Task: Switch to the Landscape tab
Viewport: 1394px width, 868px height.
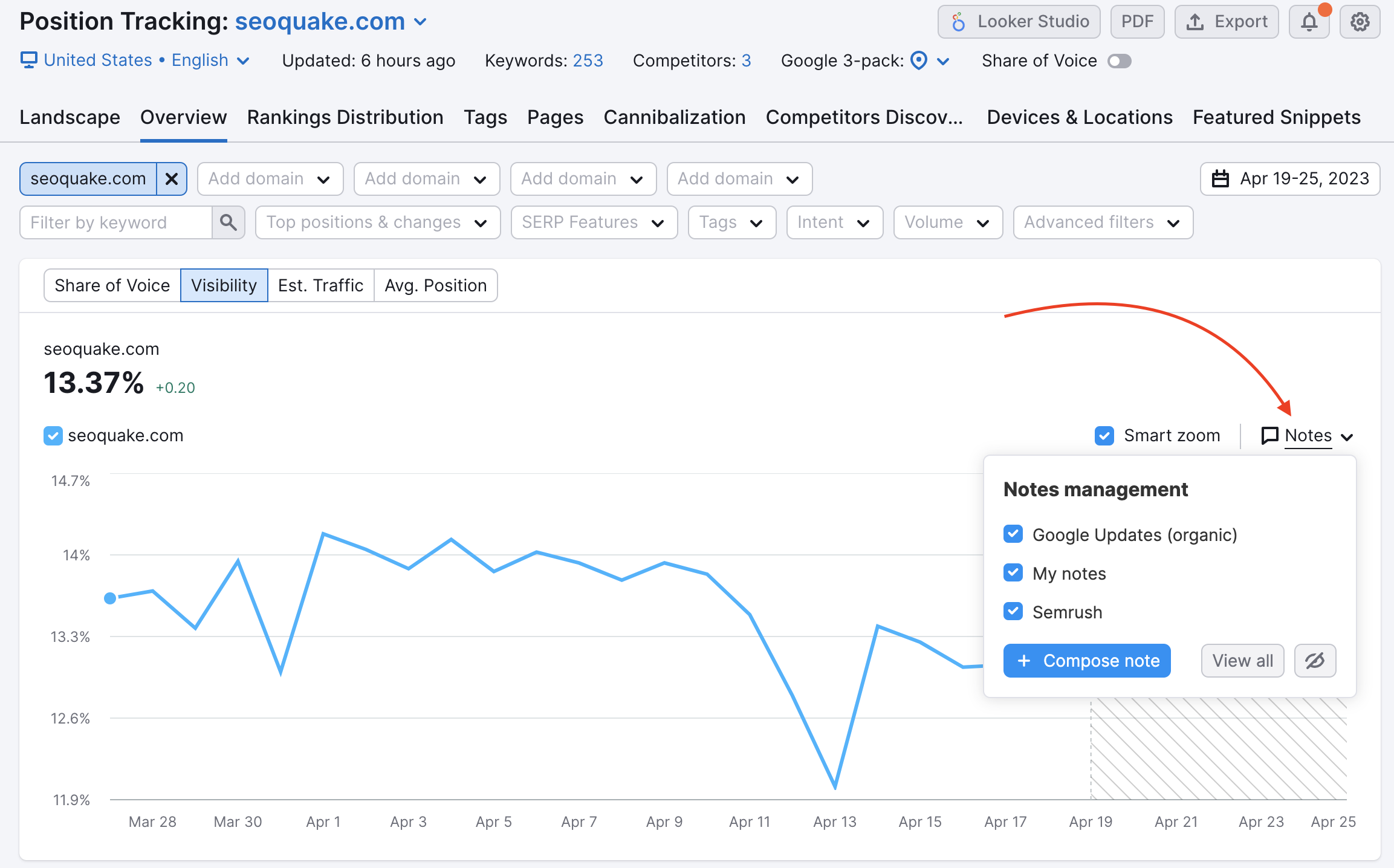Action: pos(68,116)
